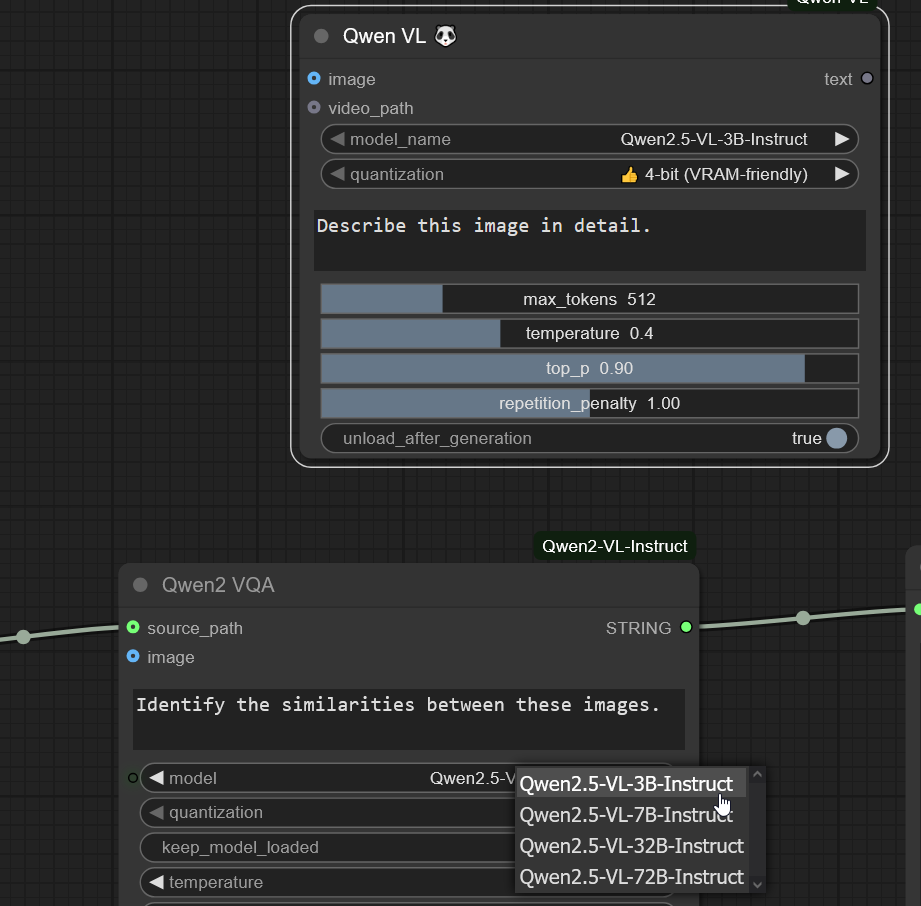Click the image input port on Qwen VL
This screenshot has width=921, height=906.
point(314,79)
